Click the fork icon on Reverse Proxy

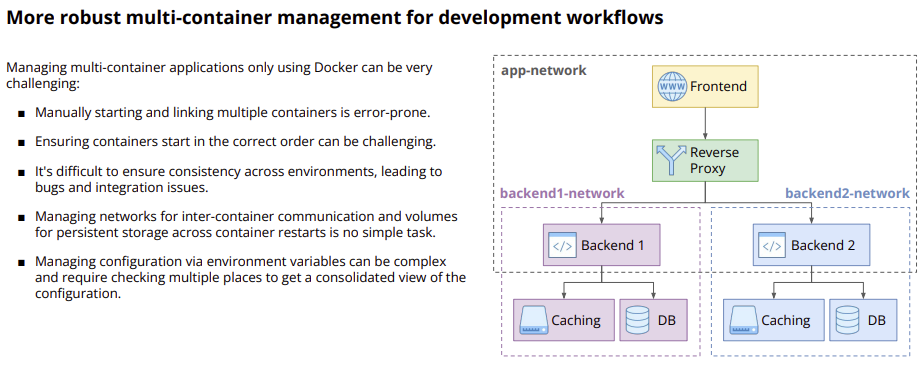tap(671, 160)
